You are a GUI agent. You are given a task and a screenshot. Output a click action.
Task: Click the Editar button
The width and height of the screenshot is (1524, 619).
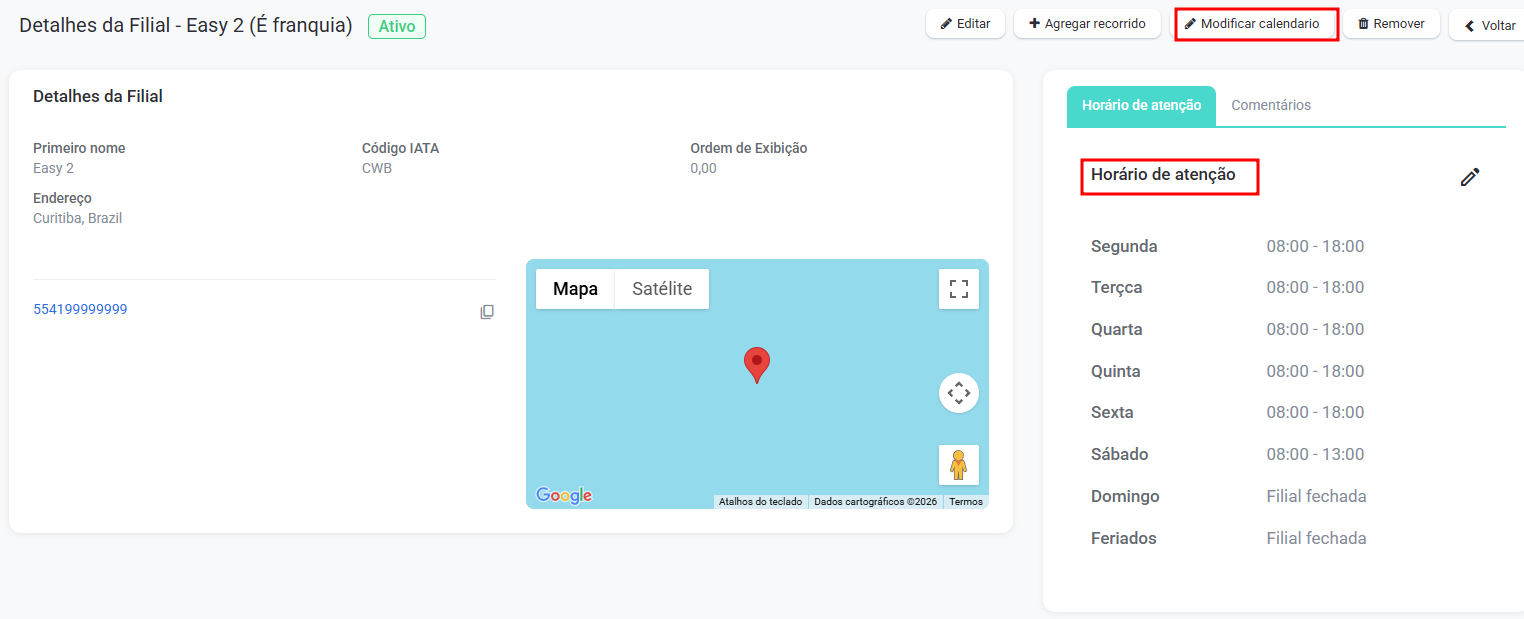pos(965,24)
